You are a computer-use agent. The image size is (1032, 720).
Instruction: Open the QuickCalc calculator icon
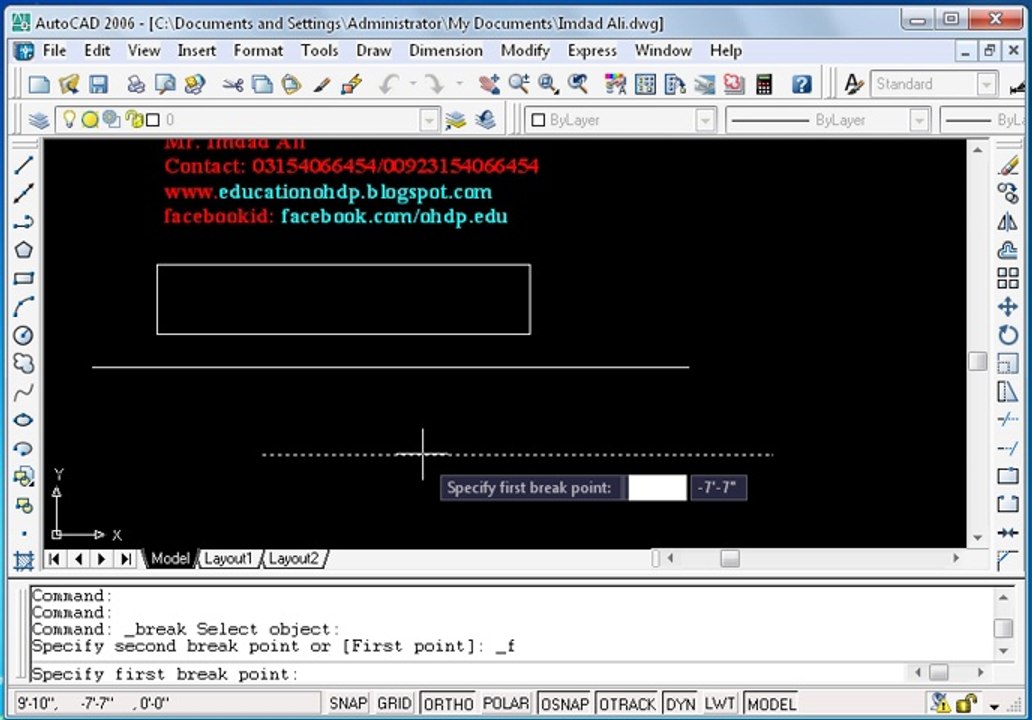tap(764, 84)
